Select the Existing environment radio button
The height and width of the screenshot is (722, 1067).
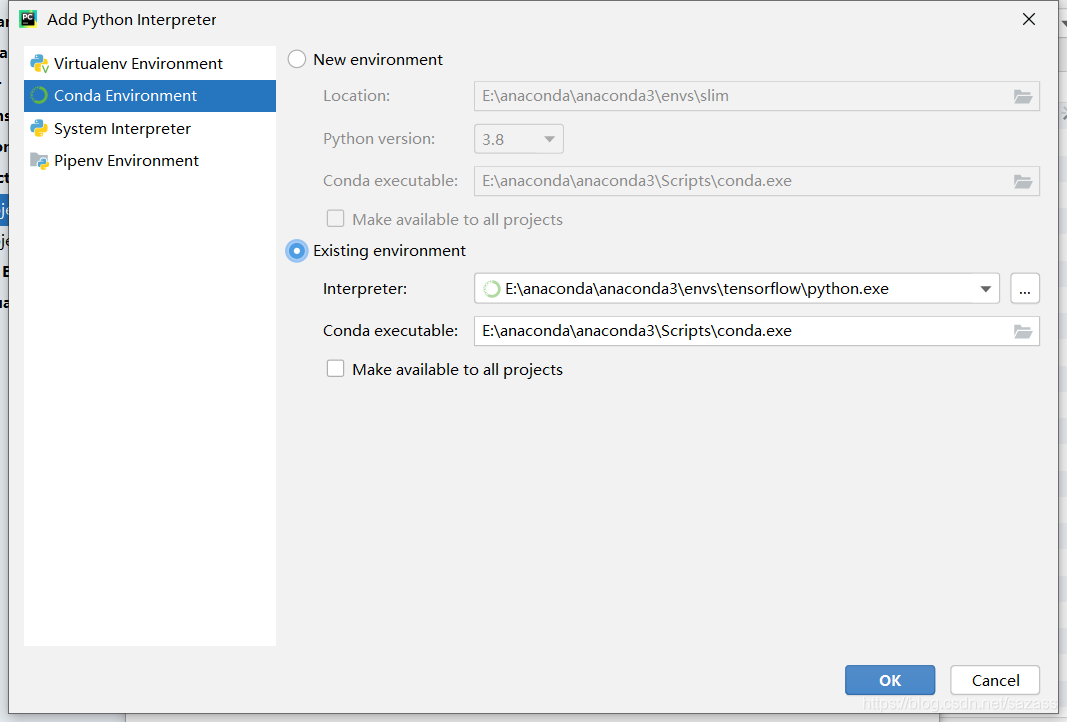pyautogui.click(x=297, y=250)
